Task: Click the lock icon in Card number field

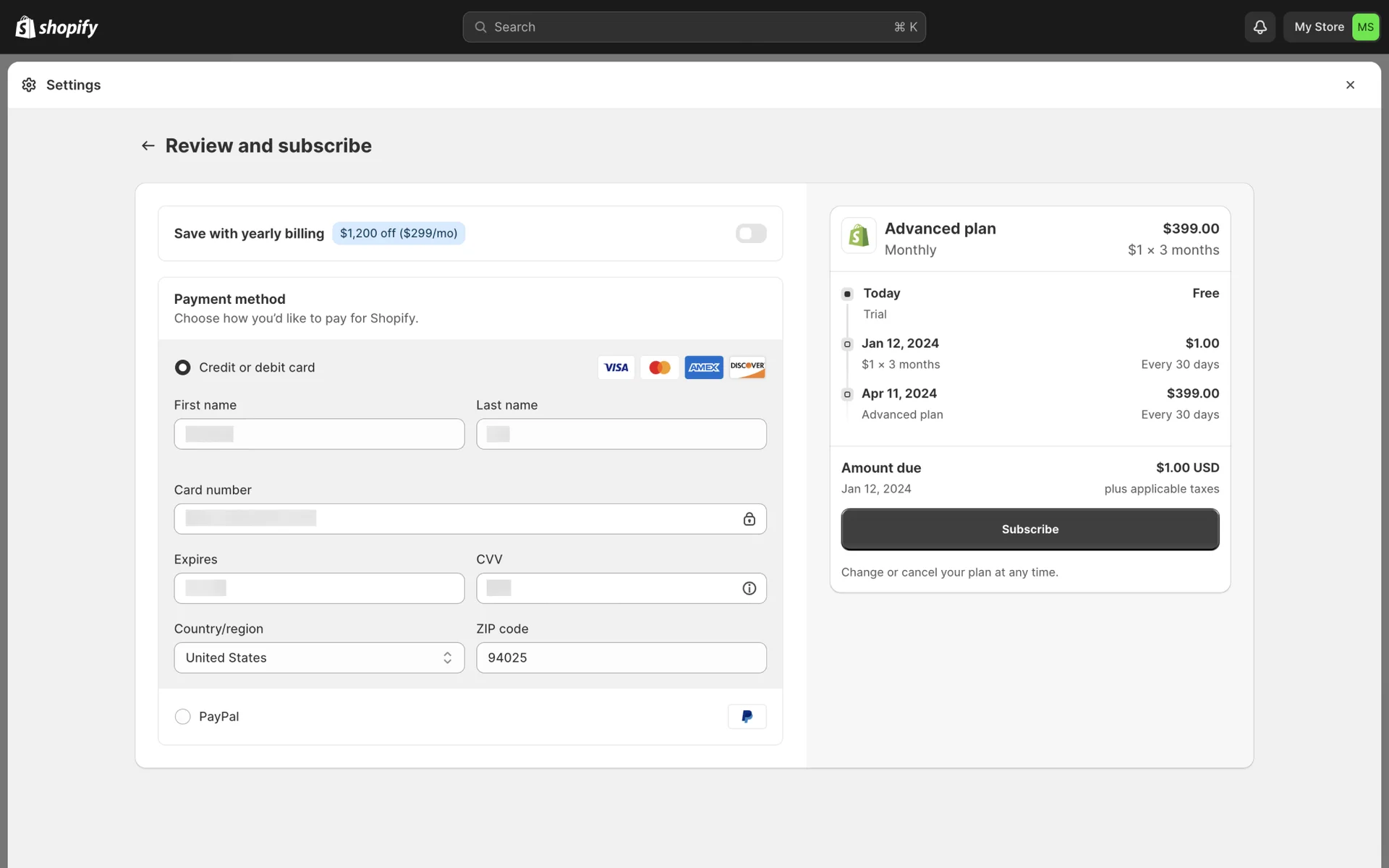Action: (749, 519)
